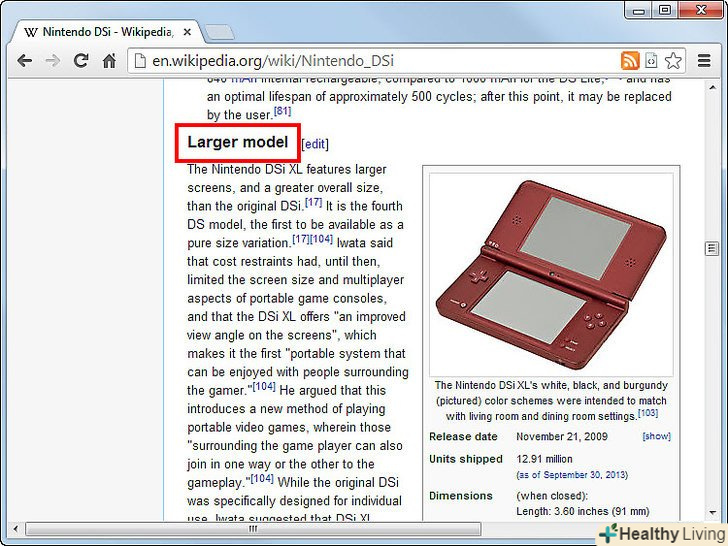Click the November 21, 2009 date value
The width and height of the screenshot is (728, 546).
[562, 436]
